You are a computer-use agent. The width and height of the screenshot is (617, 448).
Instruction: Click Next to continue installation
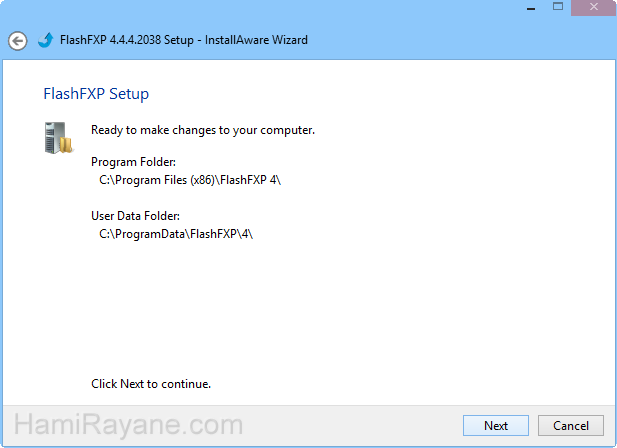pyautogui.click(x=496, y=426)
